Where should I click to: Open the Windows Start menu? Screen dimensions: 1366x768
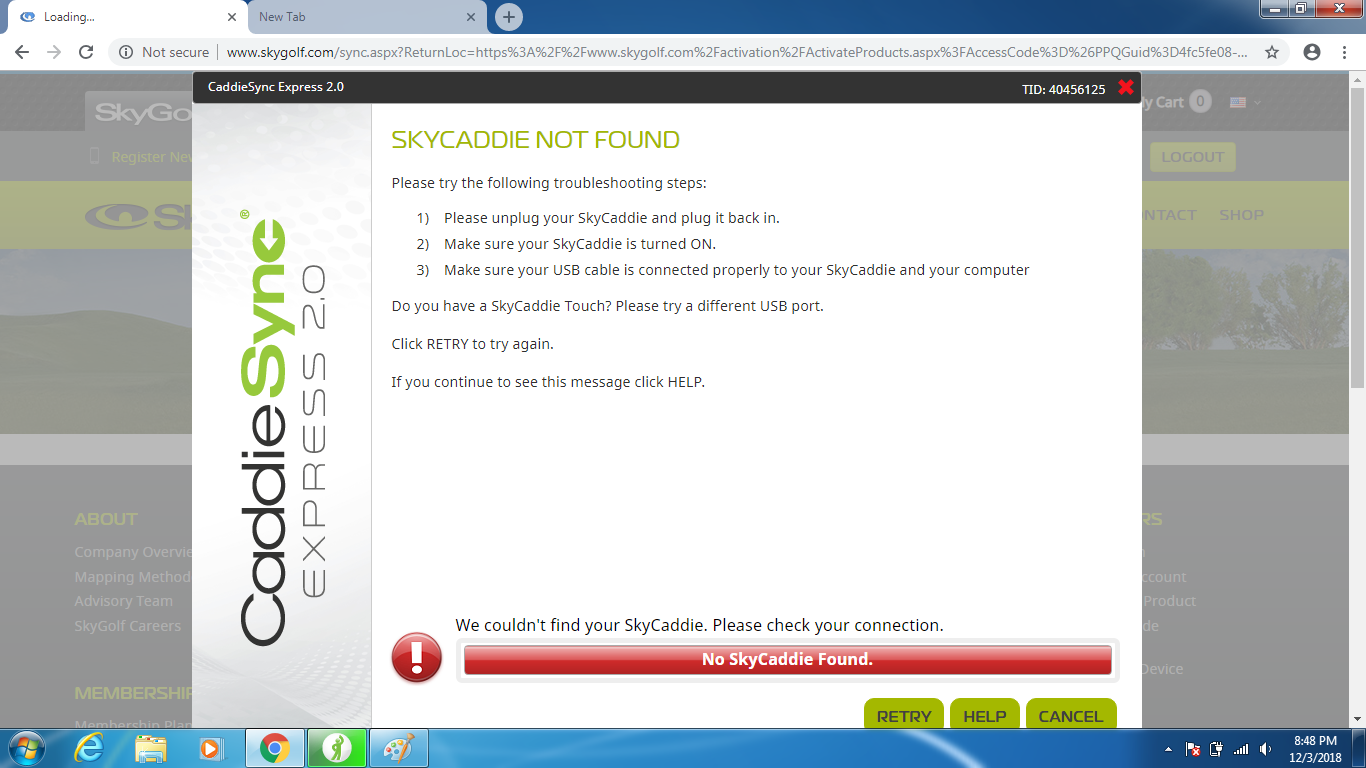click(x=25, y=748)
